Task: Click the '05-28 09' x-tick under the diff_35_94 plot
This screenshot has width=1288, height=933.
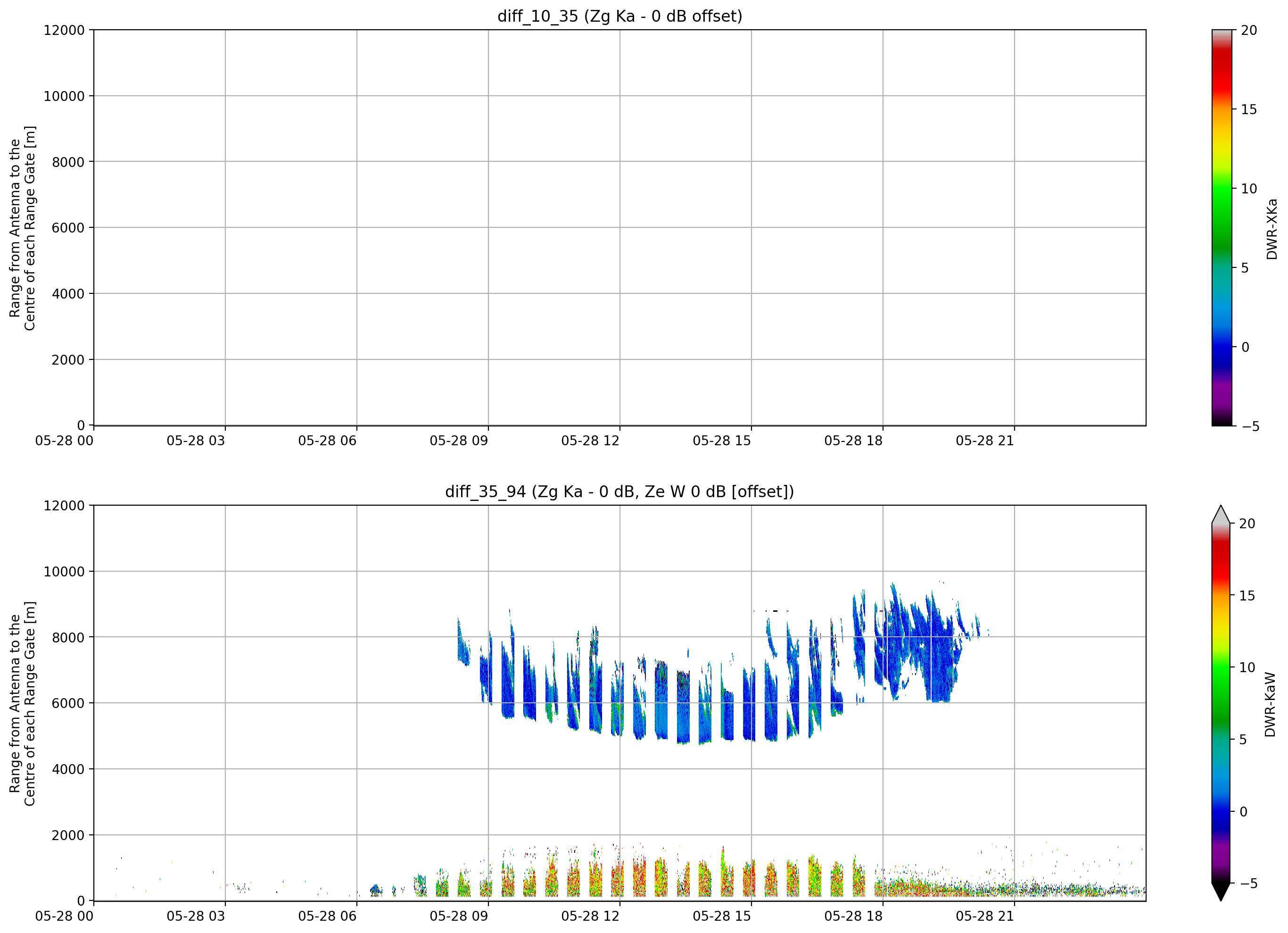Action: (459, 916)
